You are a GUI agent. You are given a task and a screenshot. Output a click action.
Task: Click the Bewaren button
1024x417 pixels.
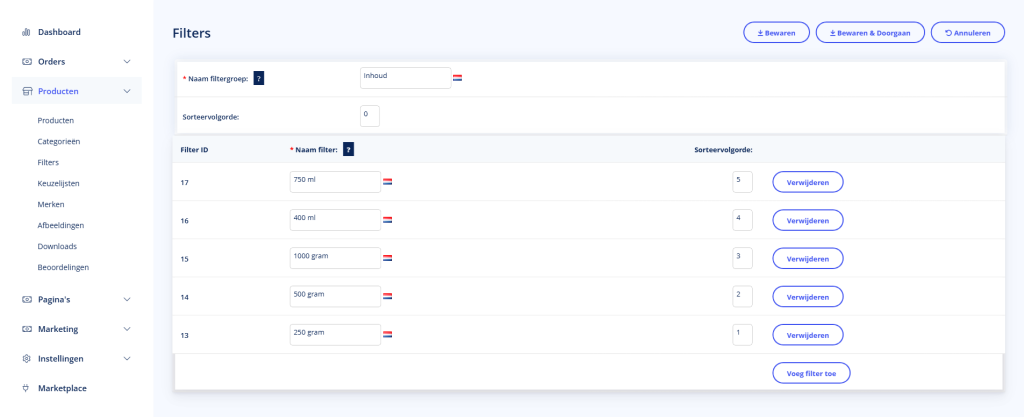776,33
